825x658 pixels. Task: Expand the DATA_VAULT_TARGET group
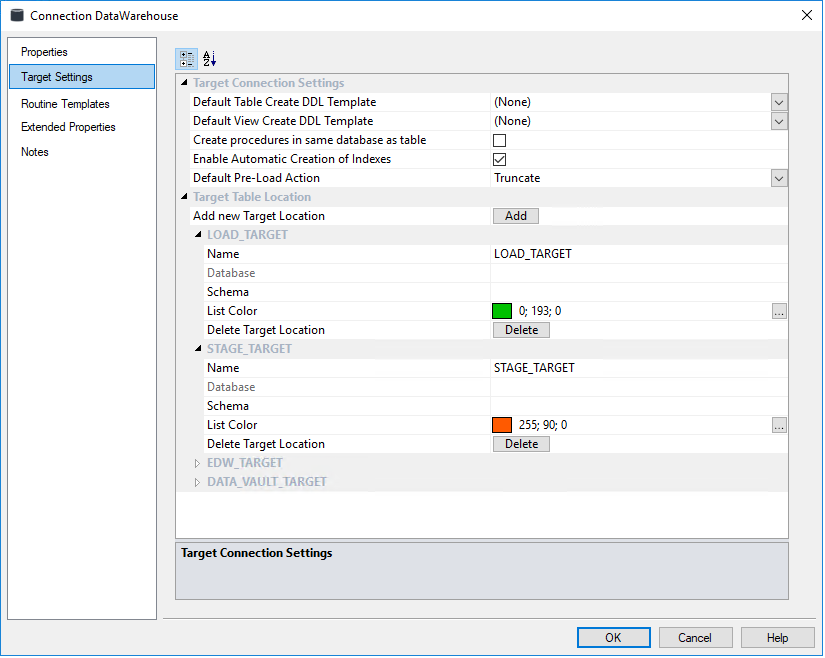(x=197, y=482)
